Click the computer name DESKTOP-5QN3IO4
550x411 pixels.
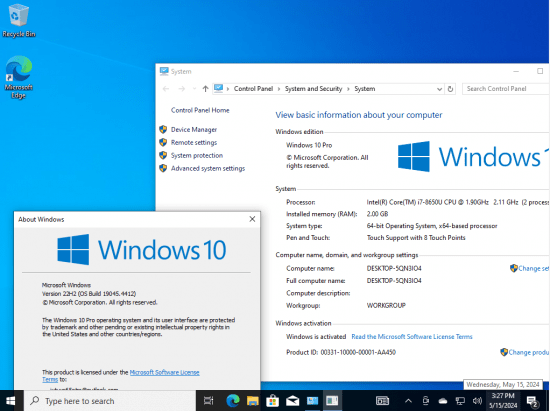coord(394,268)
